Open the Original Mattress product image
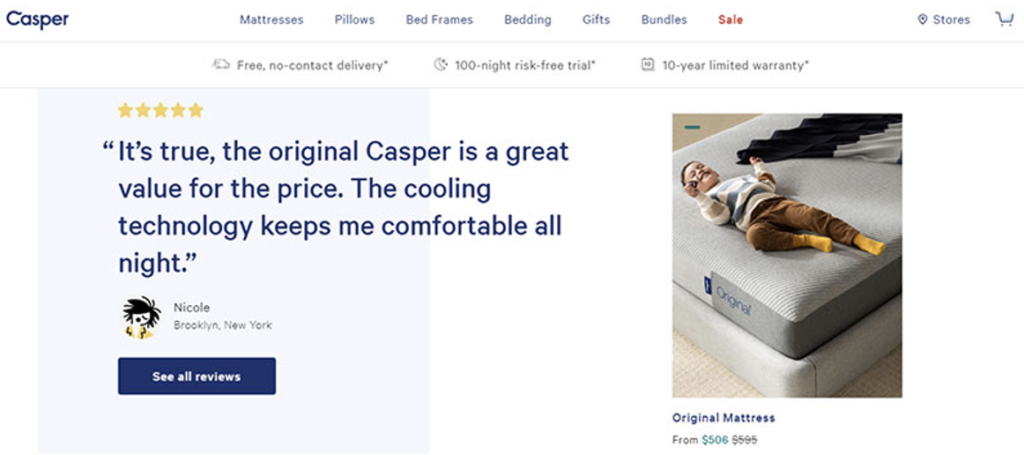This screenshot has height=455, width=1024. tap(787, 255)
